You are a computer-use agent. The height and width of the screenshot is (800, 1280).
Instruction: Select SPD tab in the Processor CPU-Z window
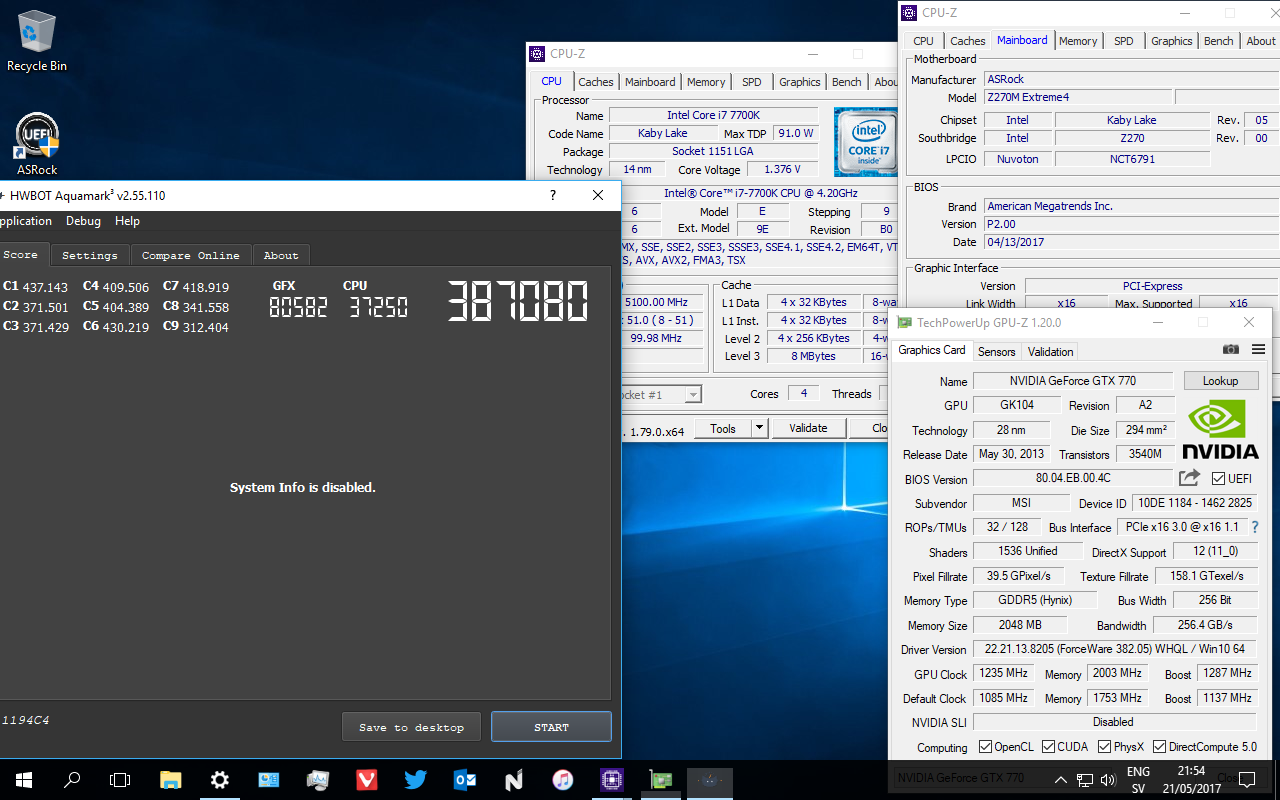click(751, 82)
